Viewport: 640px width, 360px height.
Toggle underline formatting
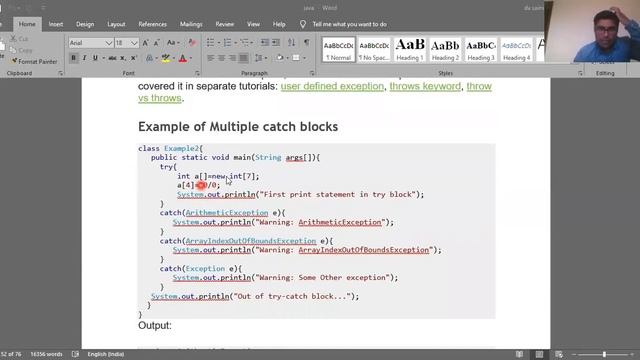pyautogui.click(x=95, y=58)
